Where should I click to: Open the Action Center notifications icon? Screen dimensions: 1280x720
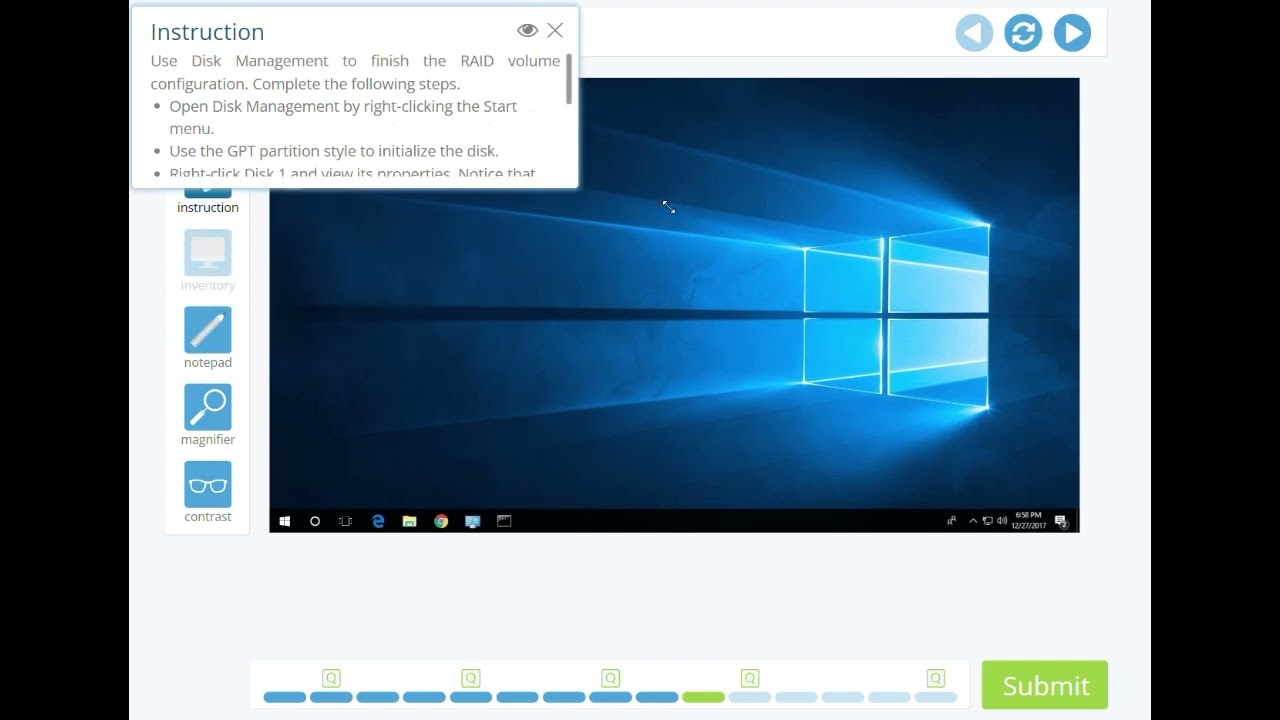coord(1061,521)
